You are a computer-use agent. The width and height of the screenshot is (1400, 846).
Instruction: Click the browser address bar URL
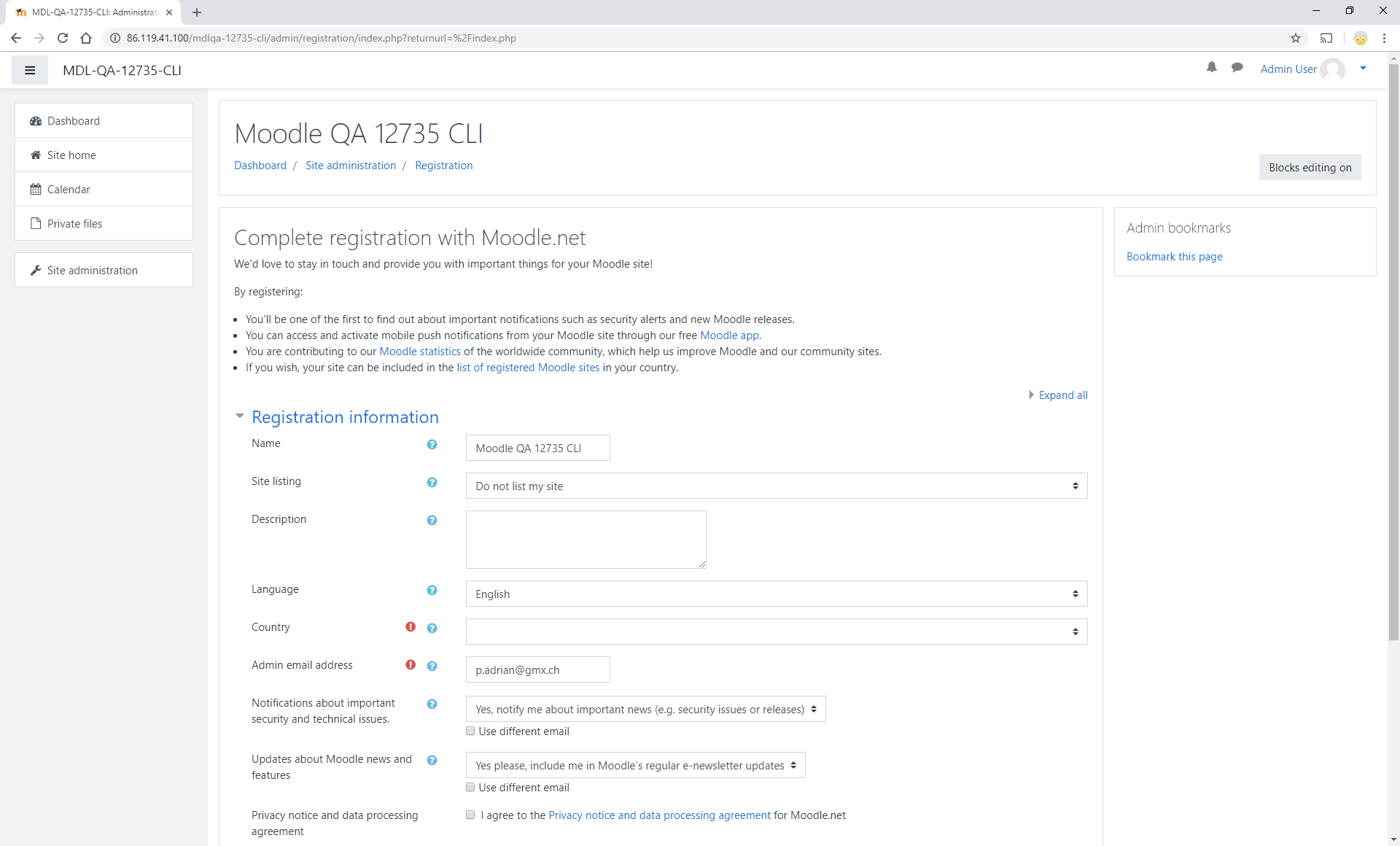tap(321, 38)
